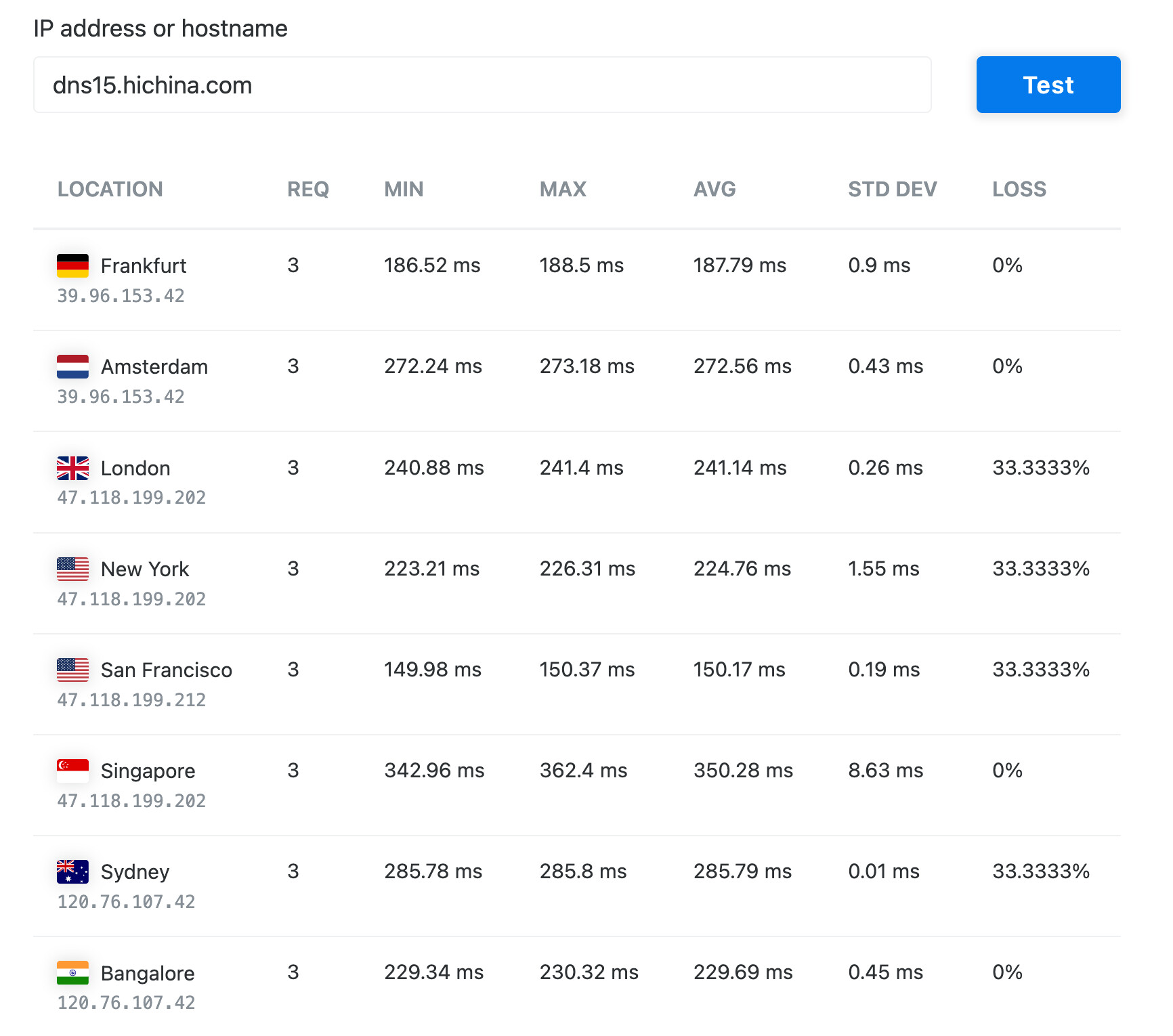This screenshot has width=1173, height=1036.
Task: Focus the IP address or hostname field
Action: [482, 85]
